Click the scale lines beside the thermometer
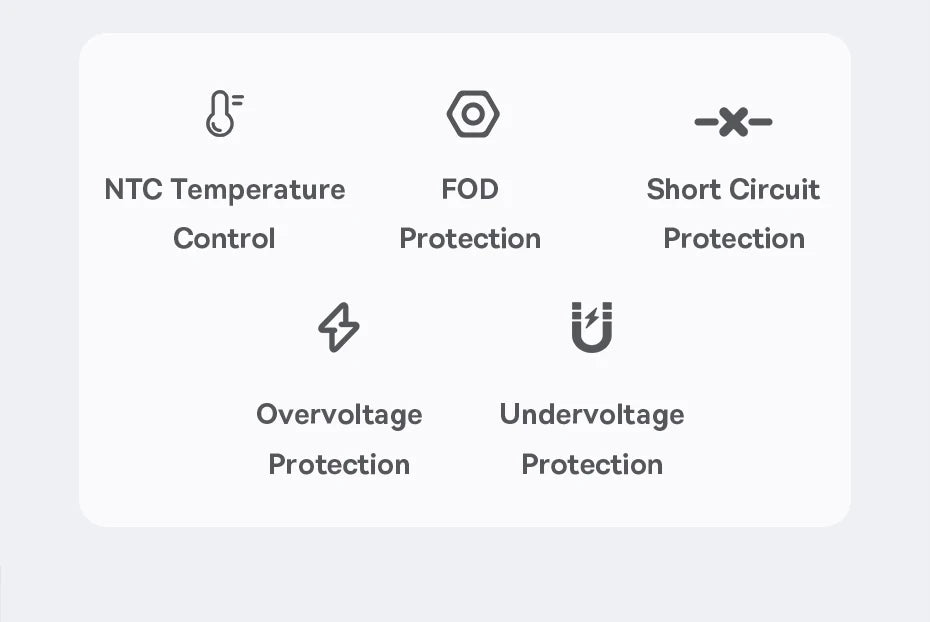Screen dimensions: 930x622 click(x=238, y=99)
